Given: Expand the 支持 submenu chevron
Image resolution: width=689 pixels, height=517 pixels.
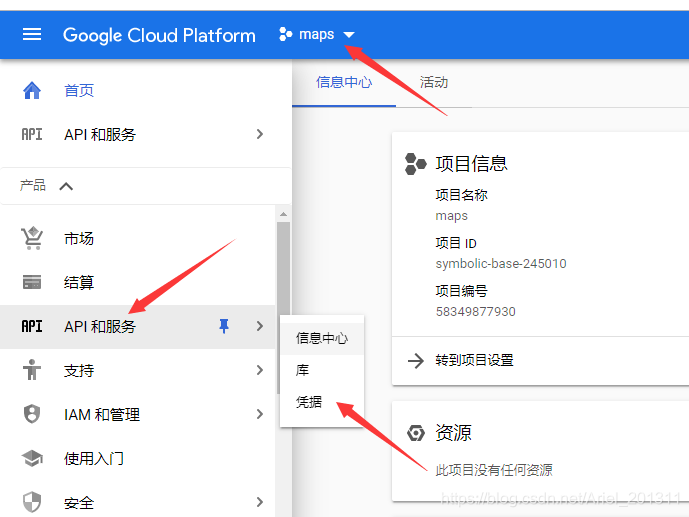Looking at the screenshot, I should [260, 370].
